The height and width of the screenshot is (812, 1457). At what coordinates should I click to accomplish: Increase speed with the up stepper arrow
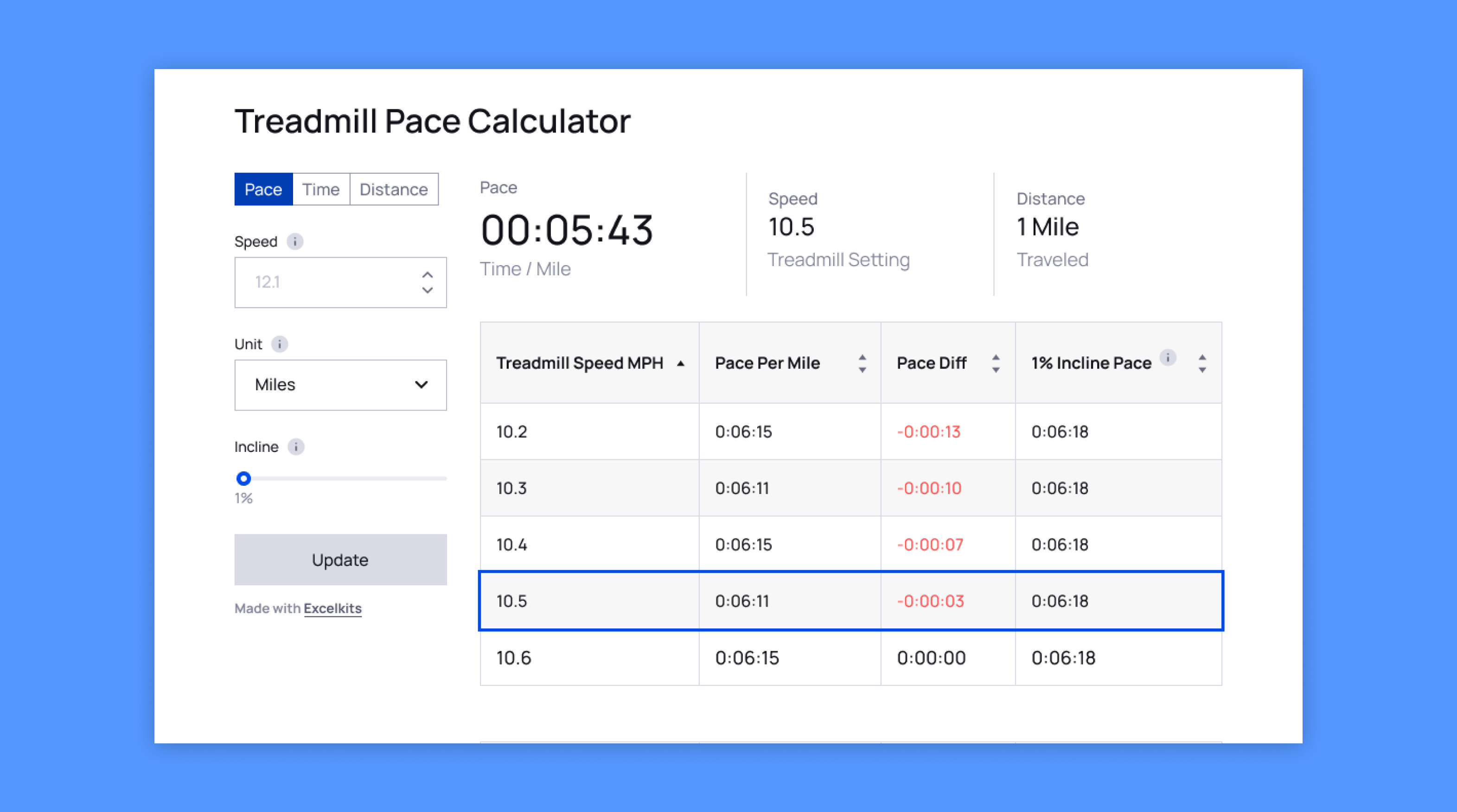tap(428, 275)
